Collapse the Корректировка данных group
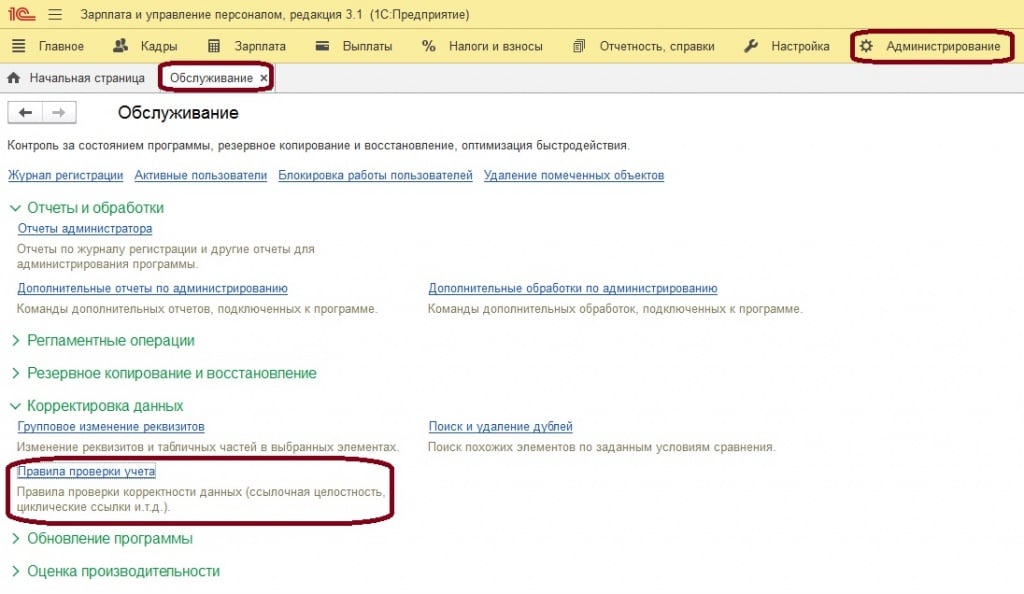The height and width of the screenshot is (594, 1024). tap(15, 406)
